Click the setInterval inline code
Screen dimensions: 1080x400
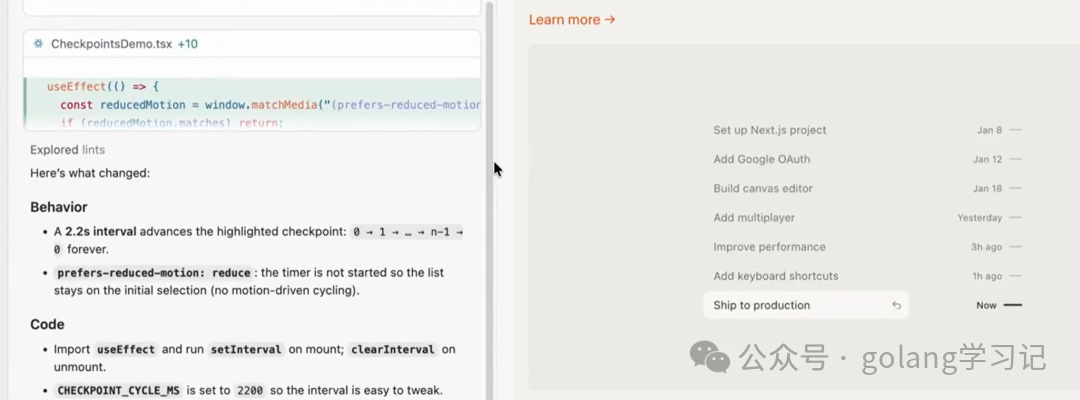(246, 349)
